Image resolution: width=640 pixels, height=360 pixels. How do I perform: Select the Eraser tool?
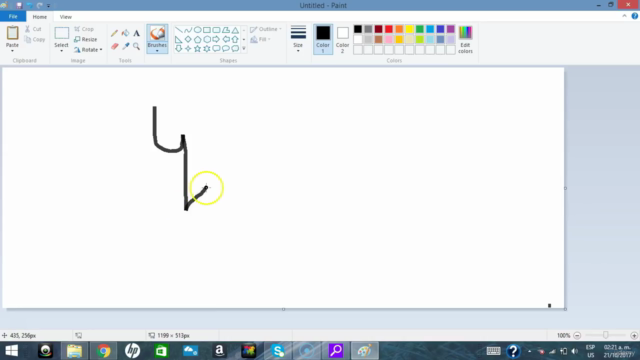[x=114, y=47]
